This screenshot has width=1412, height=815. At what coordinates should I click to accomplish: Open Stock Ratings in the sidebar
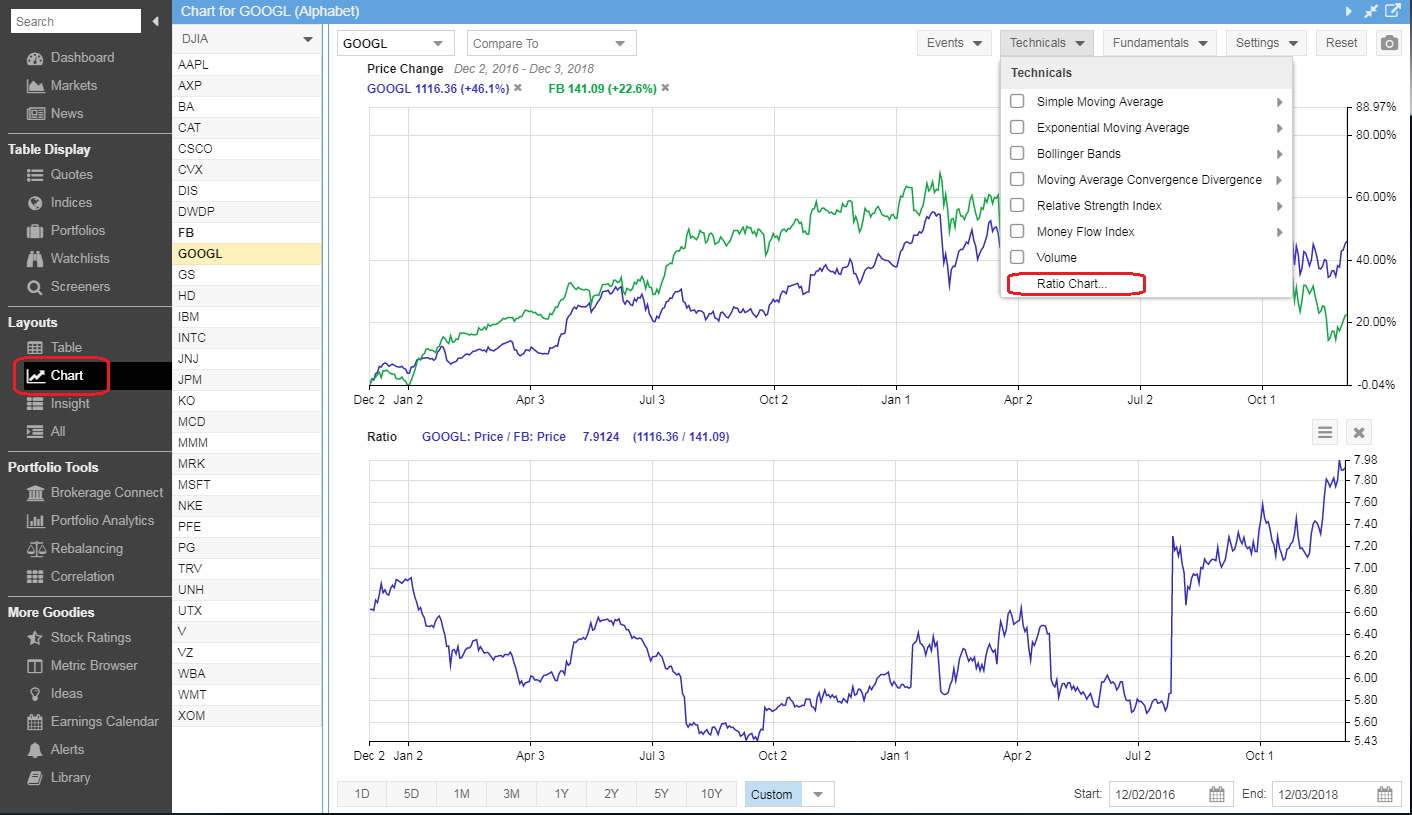point(90,638)
